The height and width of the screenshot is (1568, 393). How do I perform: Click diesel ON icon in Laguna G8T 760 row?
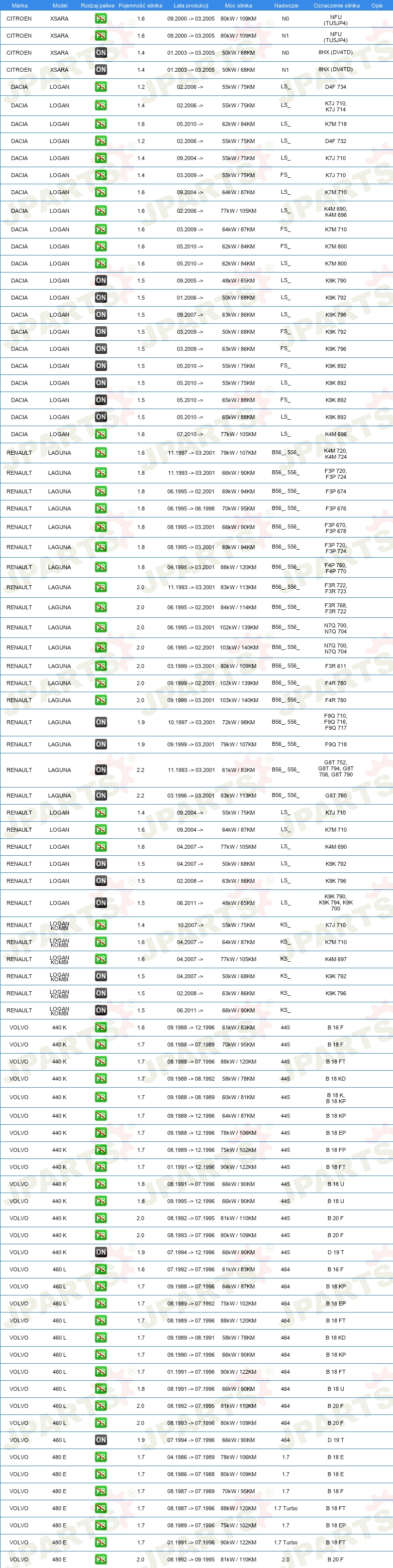101,796
